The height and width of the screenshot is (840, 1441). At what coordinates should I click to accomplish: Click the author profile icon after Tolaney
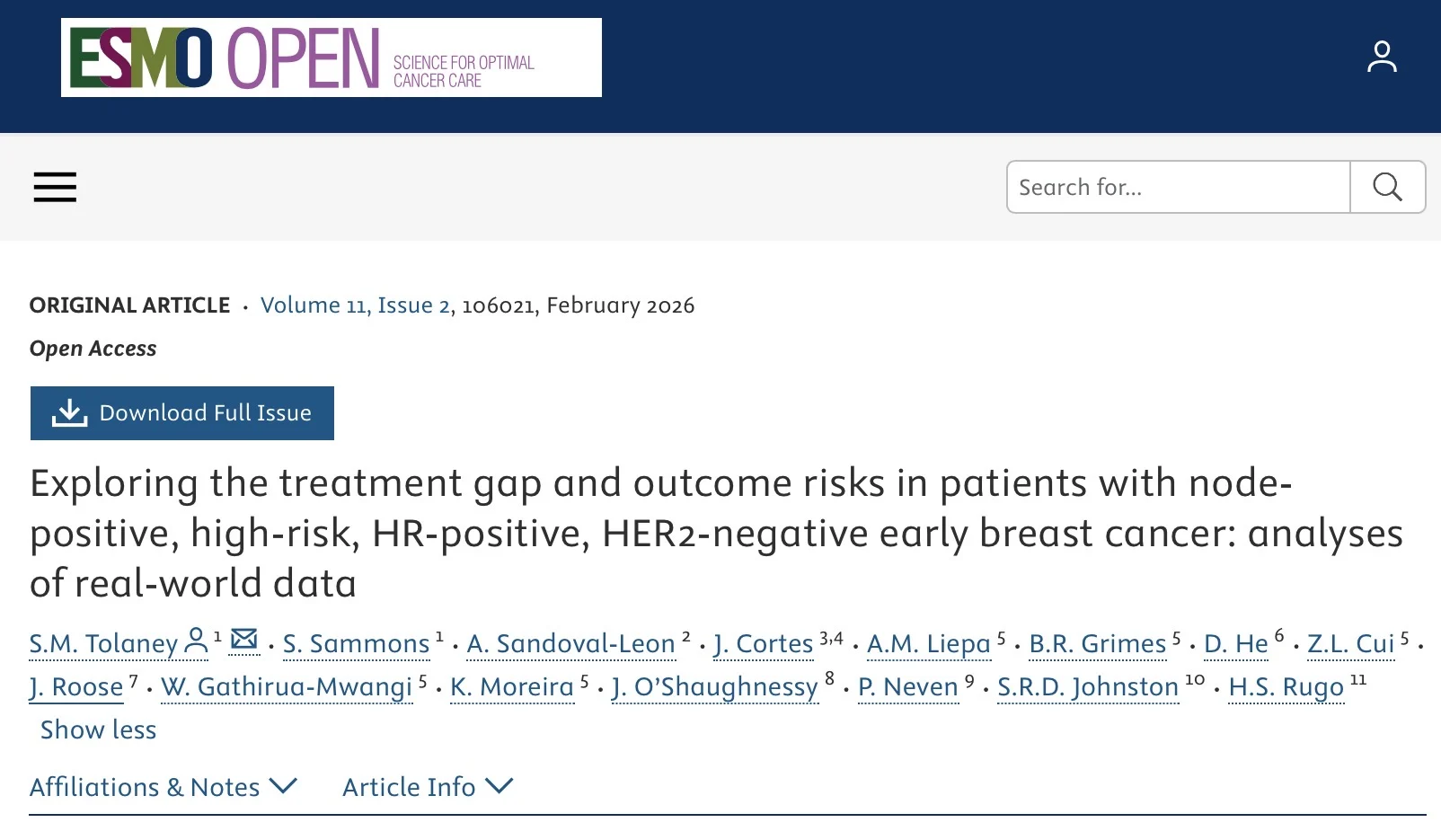(196, 641)
